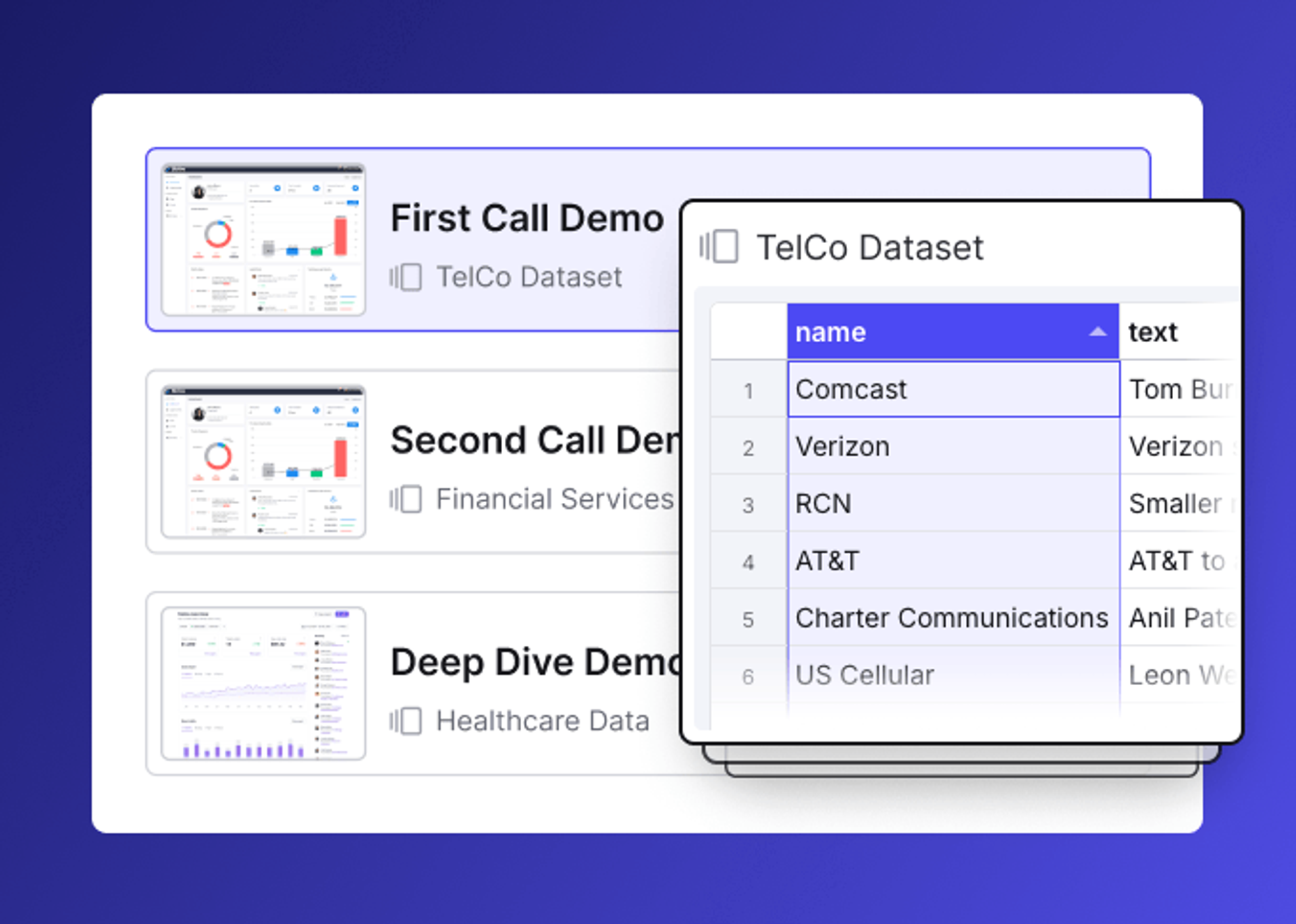Select the text column header
Image resolution: width=1296 pixels, height=924 pixels.
(1153, 331)
